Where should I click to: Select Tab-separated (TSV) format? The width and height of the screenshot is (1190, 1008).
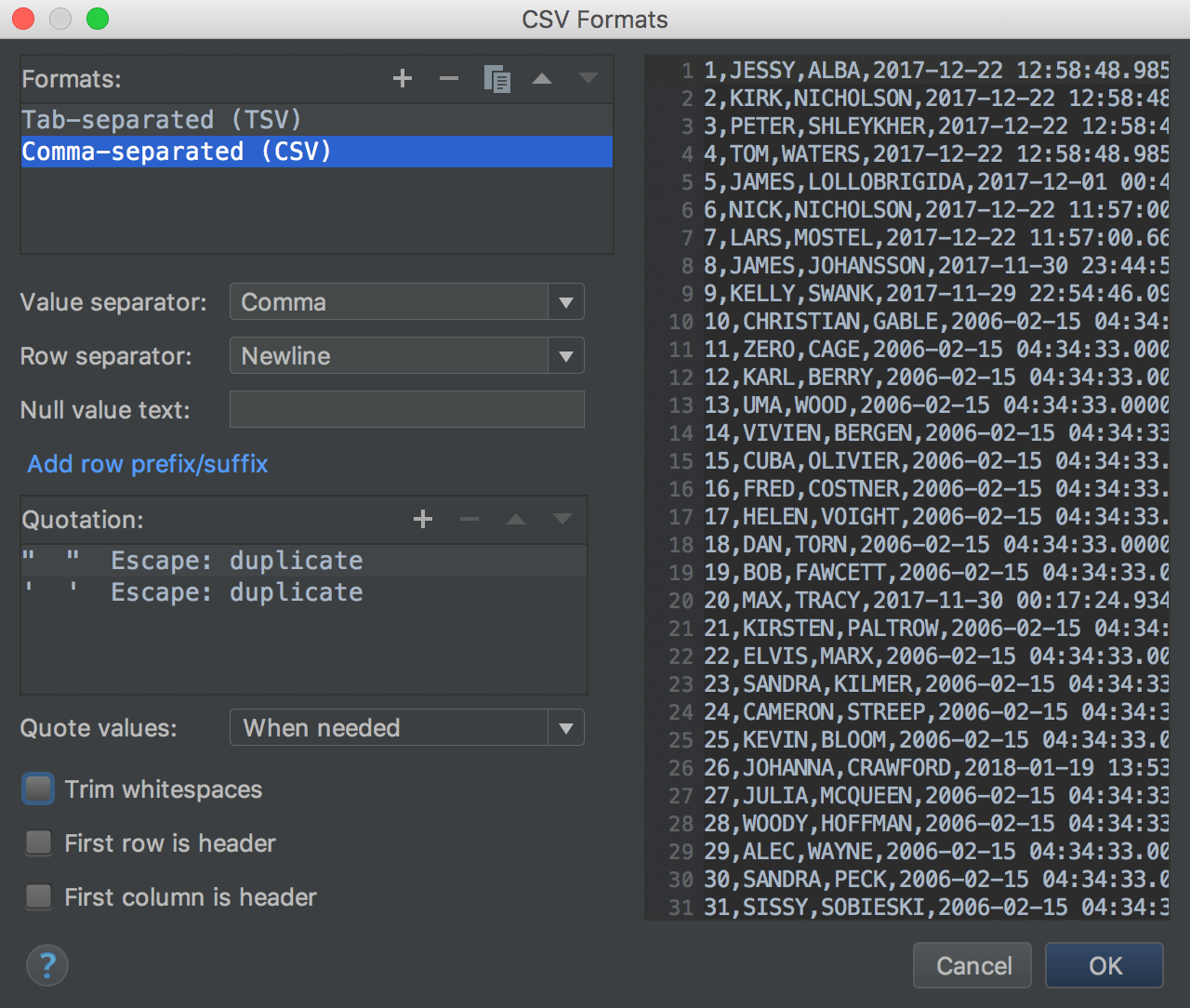pyautogui.click(x=162, y=120)
